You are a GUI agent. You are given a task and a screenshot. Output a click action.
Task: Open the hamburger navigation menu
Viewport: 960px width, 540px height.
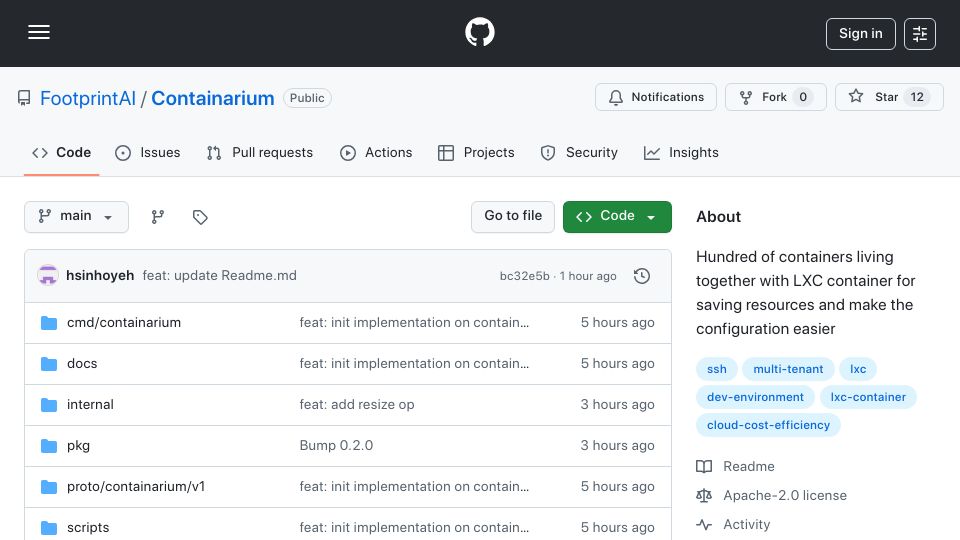pos(39,32)
